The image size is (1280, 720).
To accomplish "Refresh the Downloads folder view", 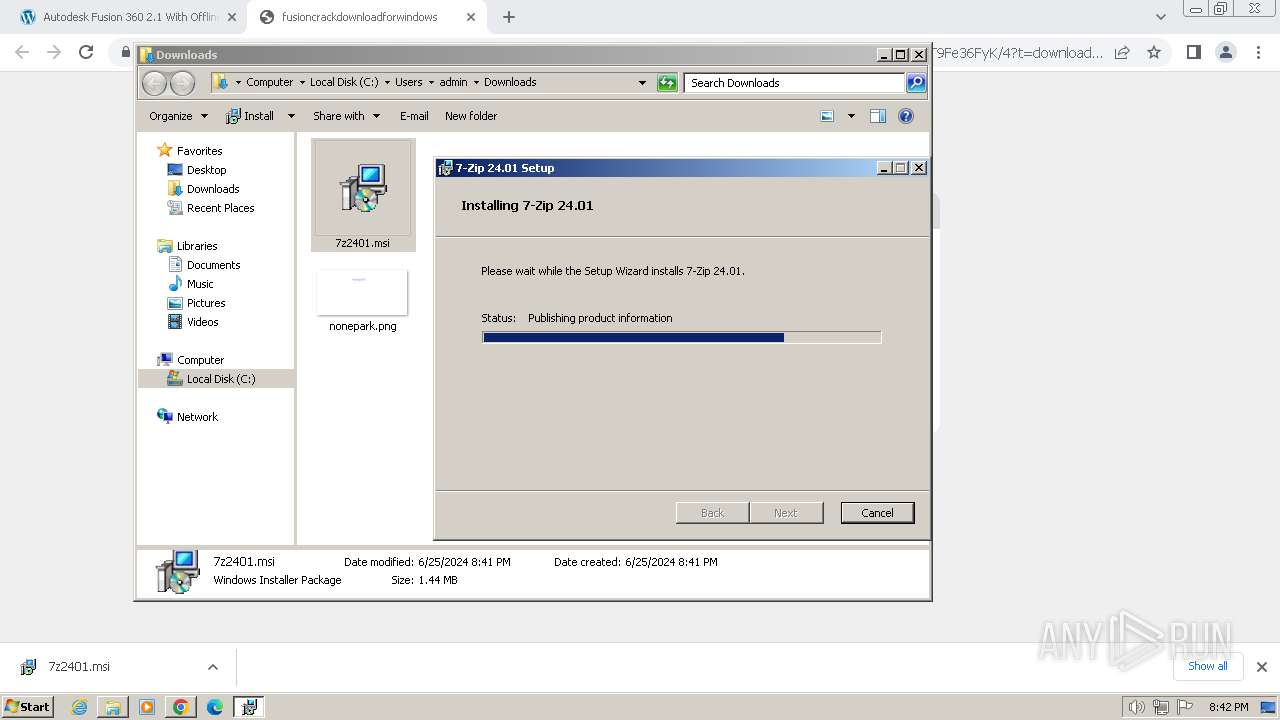I will tap(667, 83).
